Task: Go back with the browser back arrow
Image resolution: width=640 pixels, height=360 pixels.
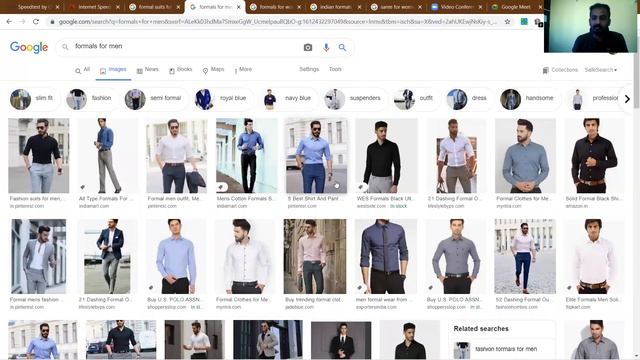Action: point(9,21)
